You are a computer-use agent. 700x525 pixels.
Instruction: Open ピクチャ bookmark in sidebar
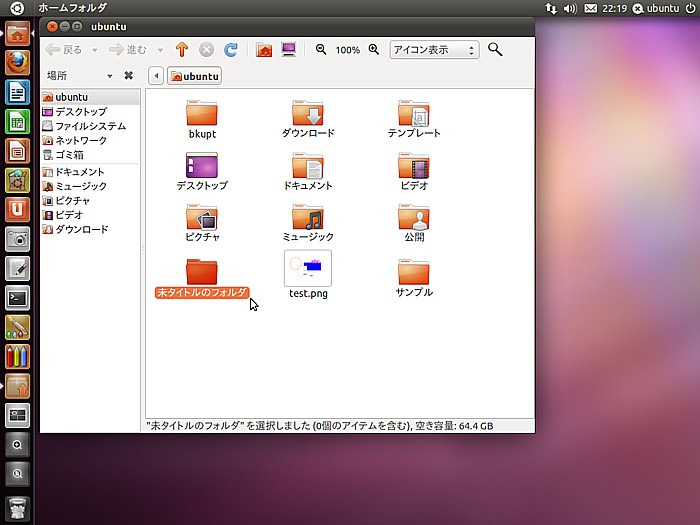pyautogui.click(x=91, y=200)
